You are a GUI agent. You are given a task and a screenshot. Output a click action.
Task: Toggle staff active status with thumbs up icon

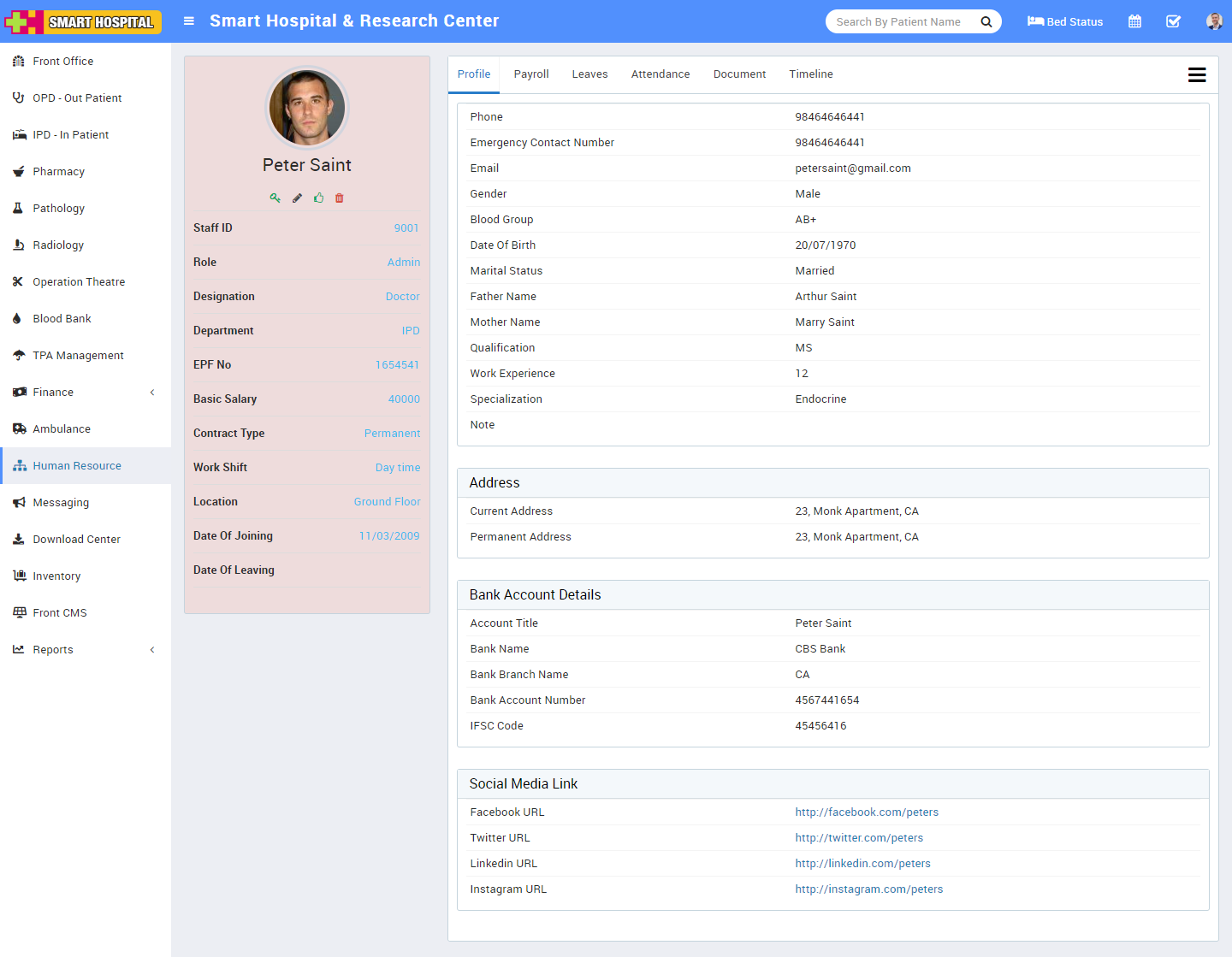(318, 198)
